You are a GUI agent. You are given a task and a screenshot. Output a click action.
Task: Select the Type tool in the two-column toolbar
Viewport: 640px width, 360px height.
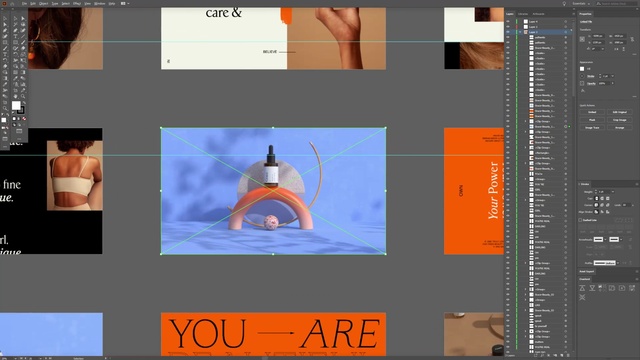tap(15, 36)
